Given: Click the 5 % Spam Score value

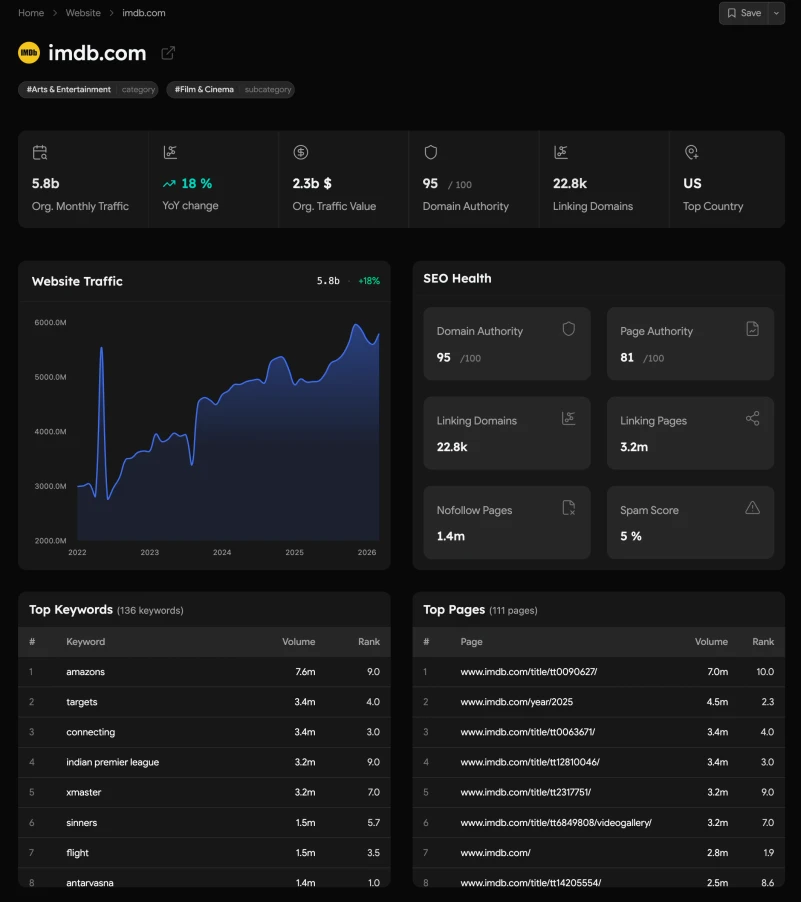Looking at the screenshot, I should 631,536.
